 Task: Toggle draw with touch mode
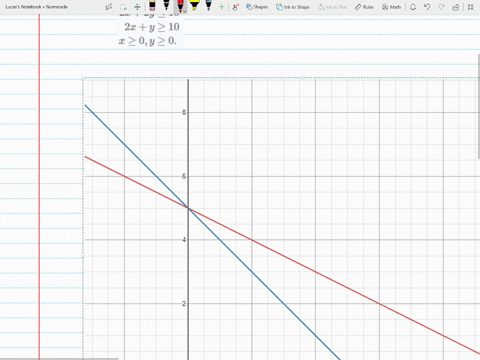pos(235,7)
